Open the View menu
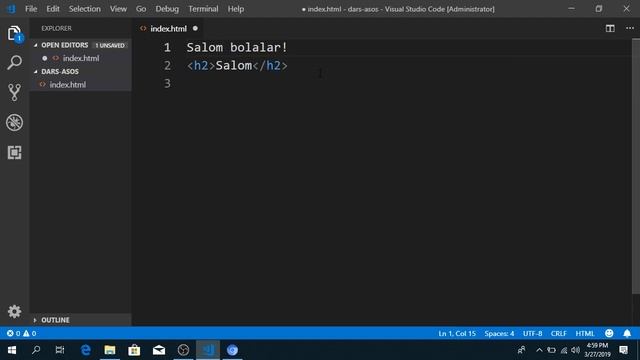 118,9
